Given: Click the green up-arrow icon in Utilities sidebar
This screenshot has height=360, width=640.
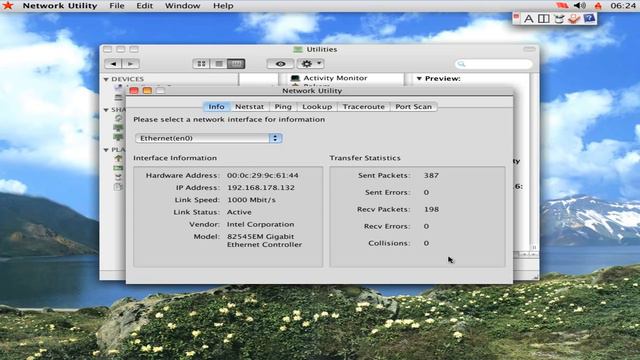Looking at the screenshot, I should tap(118, 158).
